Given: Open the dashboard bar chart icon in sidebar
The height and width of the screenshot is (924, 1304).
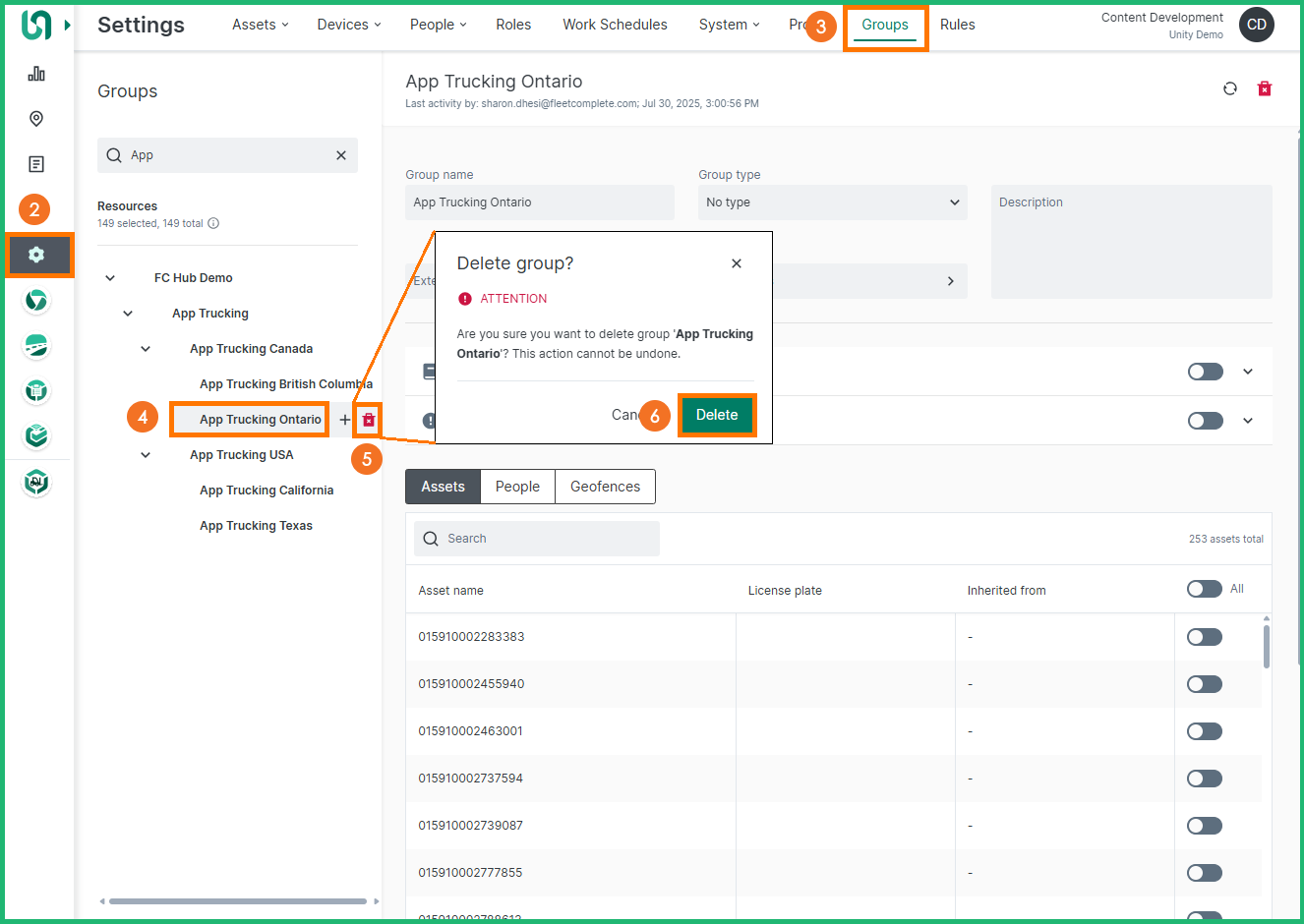Looking at the screenshot, I should pos(36,74).
